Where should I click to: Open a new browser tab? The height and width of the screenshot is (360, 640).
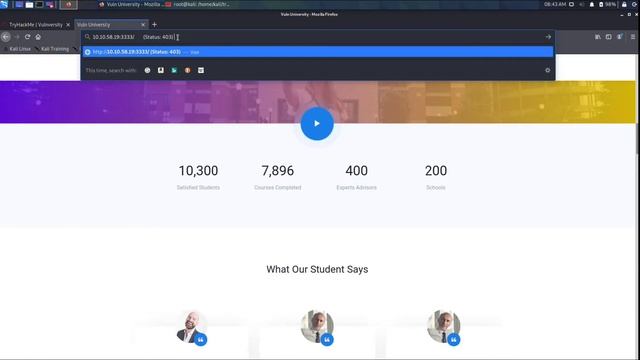pos(154,24)
